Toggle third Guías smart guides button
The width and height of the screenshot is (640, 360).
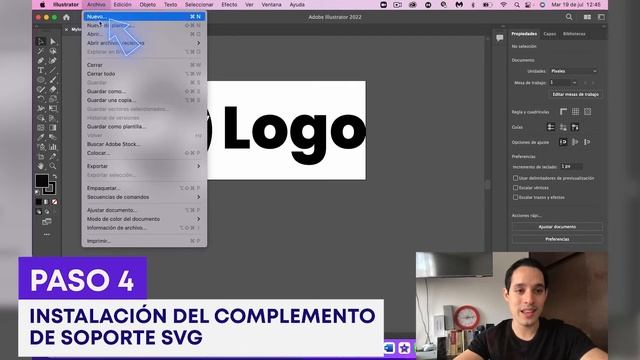[x=575, y=127]
